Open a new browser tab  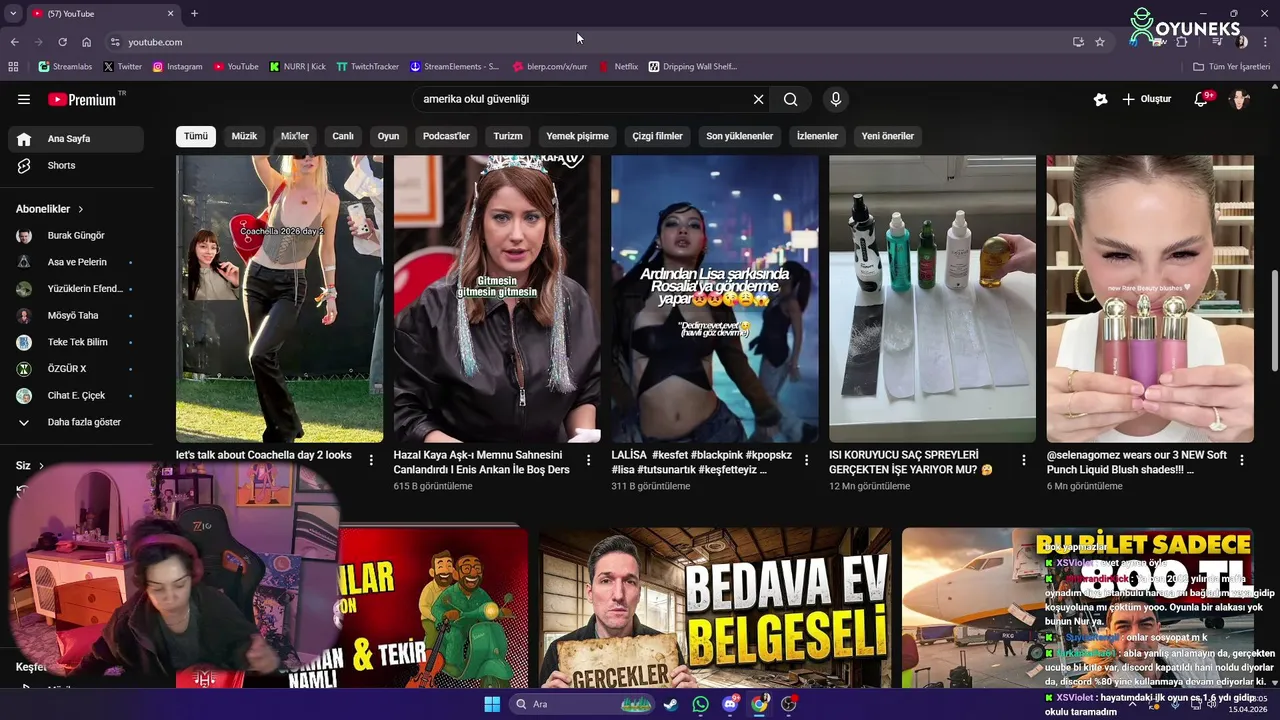[194, 13]
